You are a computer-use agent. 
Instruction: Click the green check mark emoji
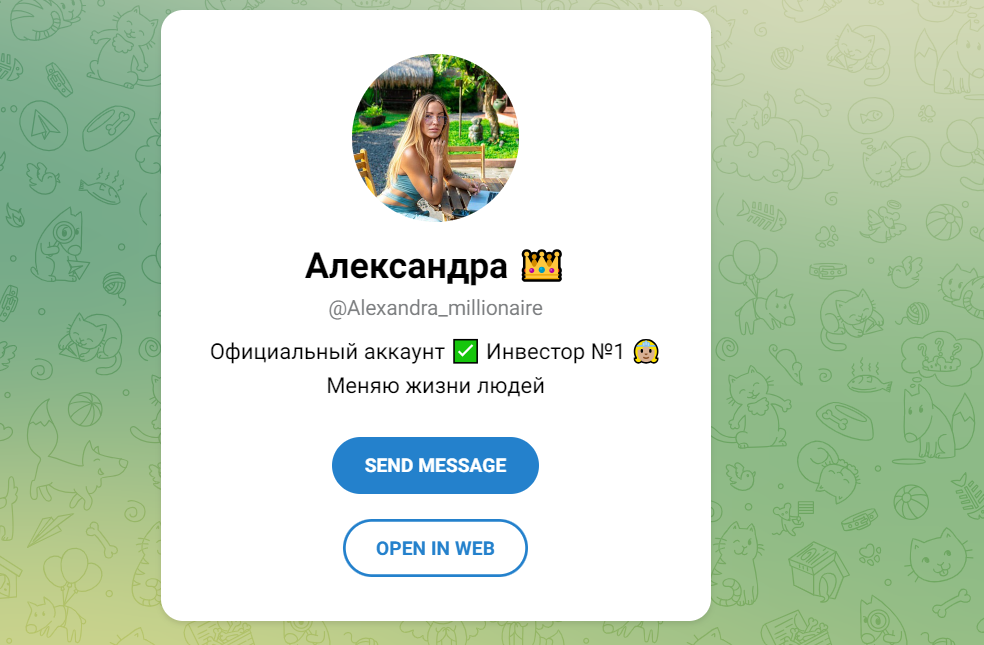tap(465, 351)
